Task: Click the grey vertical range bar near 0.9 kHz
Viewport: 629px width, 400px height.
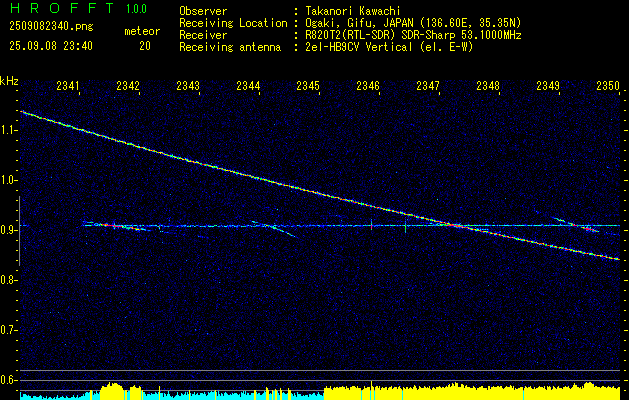Action: 19,231
